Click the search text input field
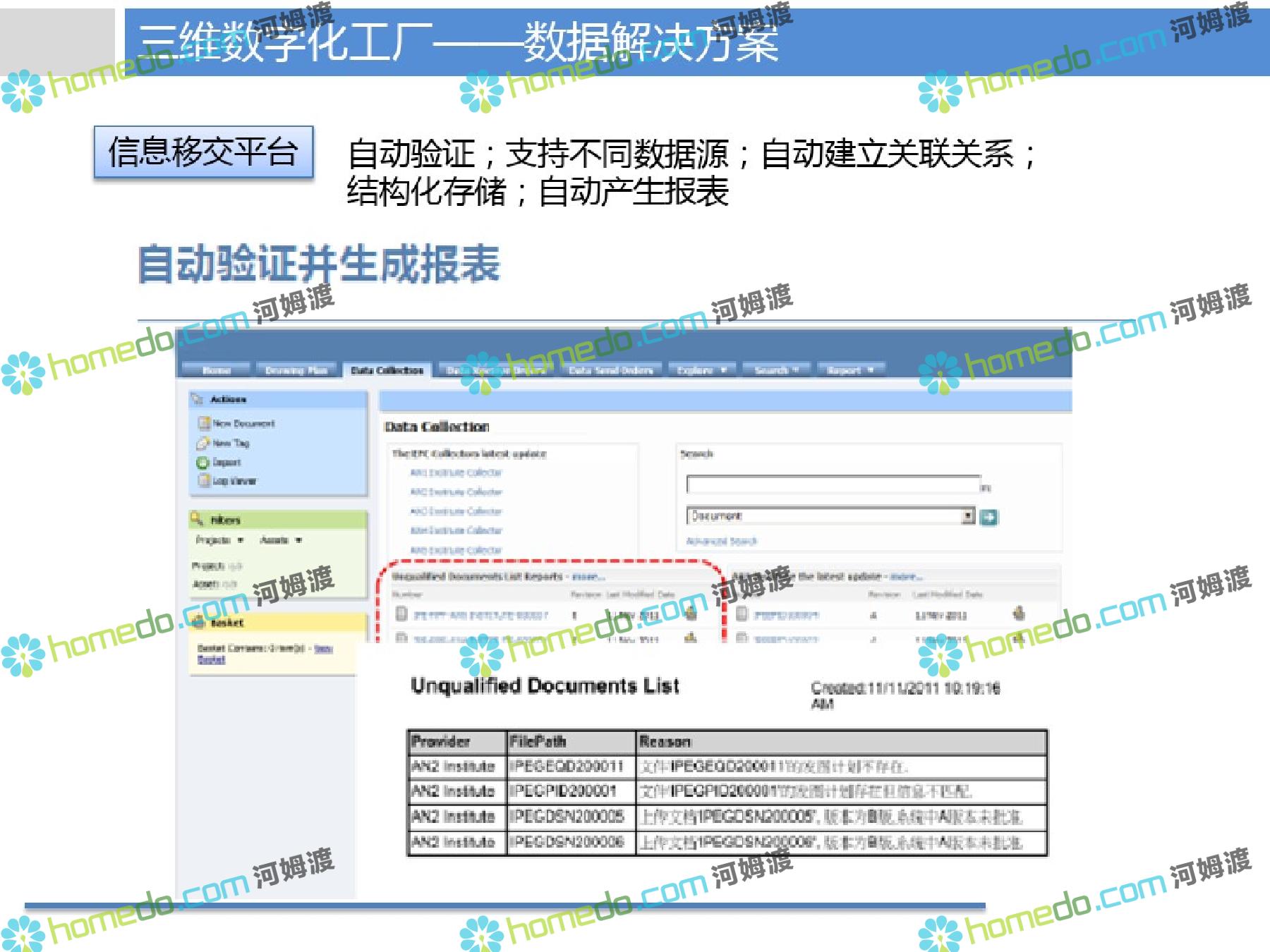Screen dimensions: 1270x952 click(x=833, y=484)
